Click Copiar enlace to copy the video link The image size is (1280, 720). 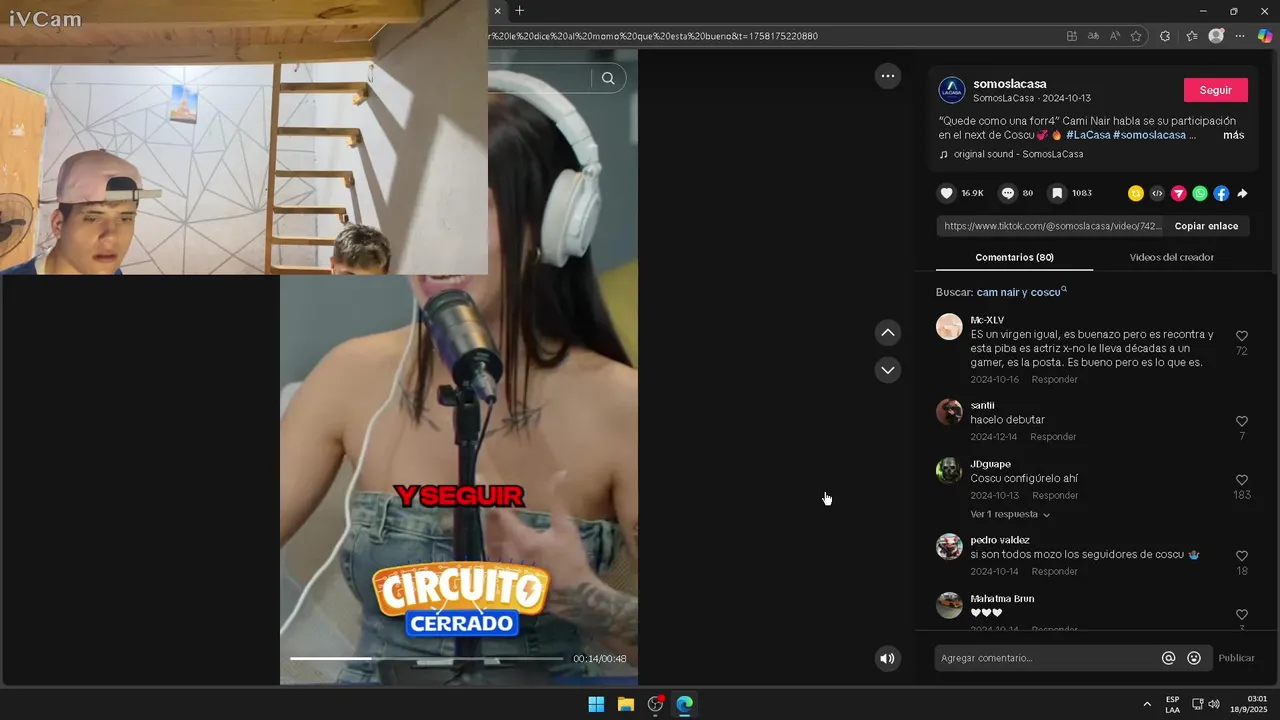pyautogui.click(x=1206, y=226)
